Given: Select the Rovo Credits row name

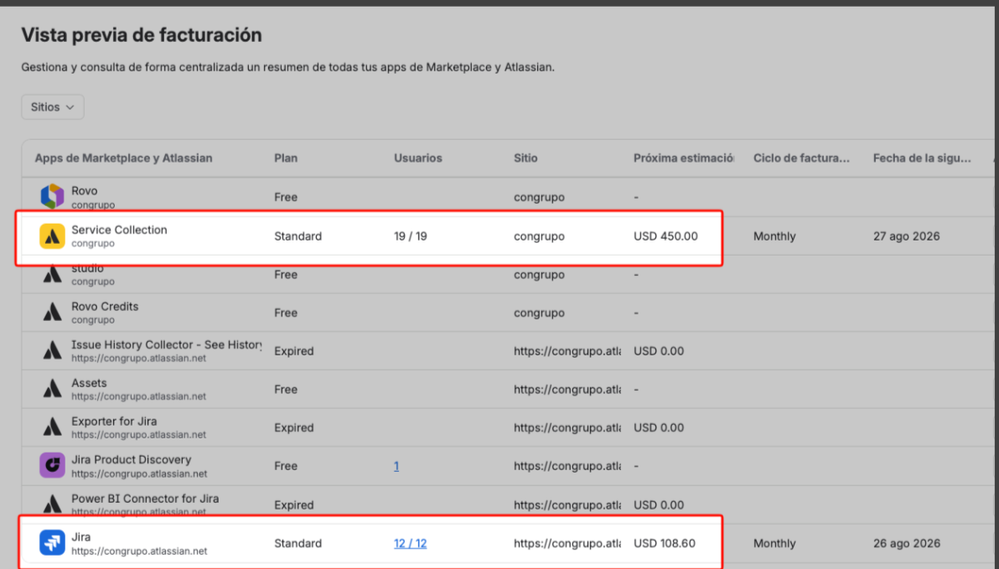Looking at the screenshot, I should pos(105,306).
